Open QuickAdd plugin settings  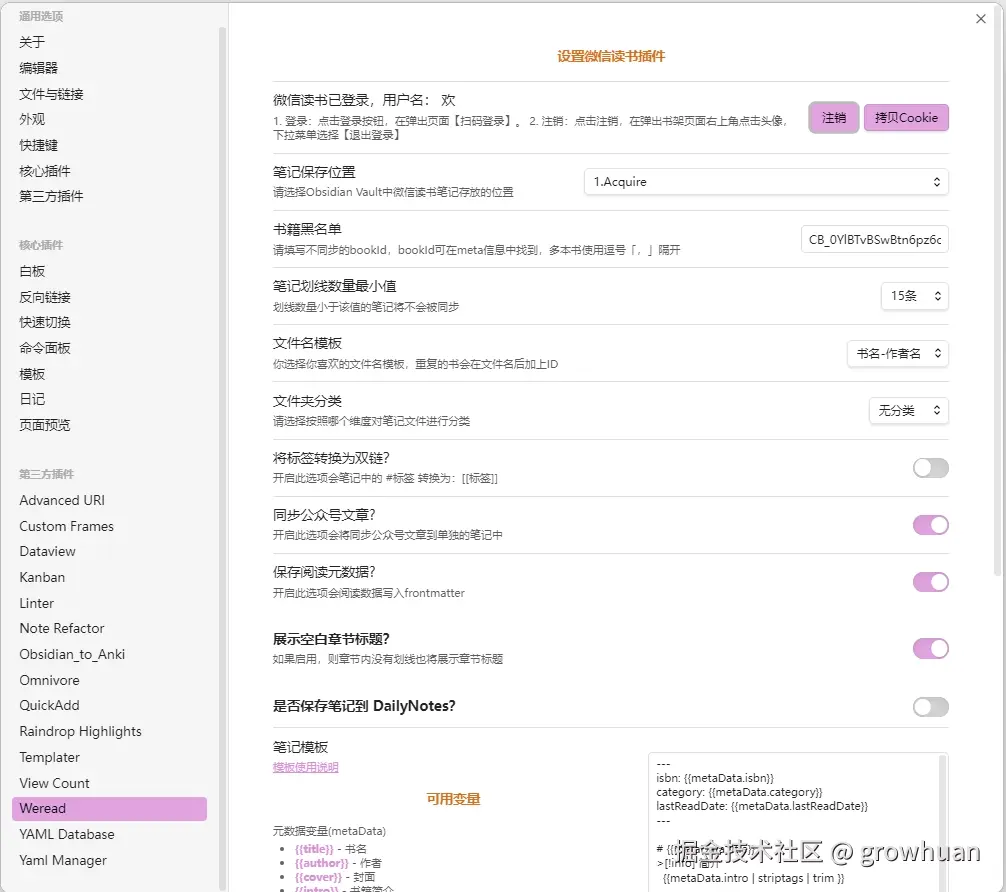pos(49,705)
